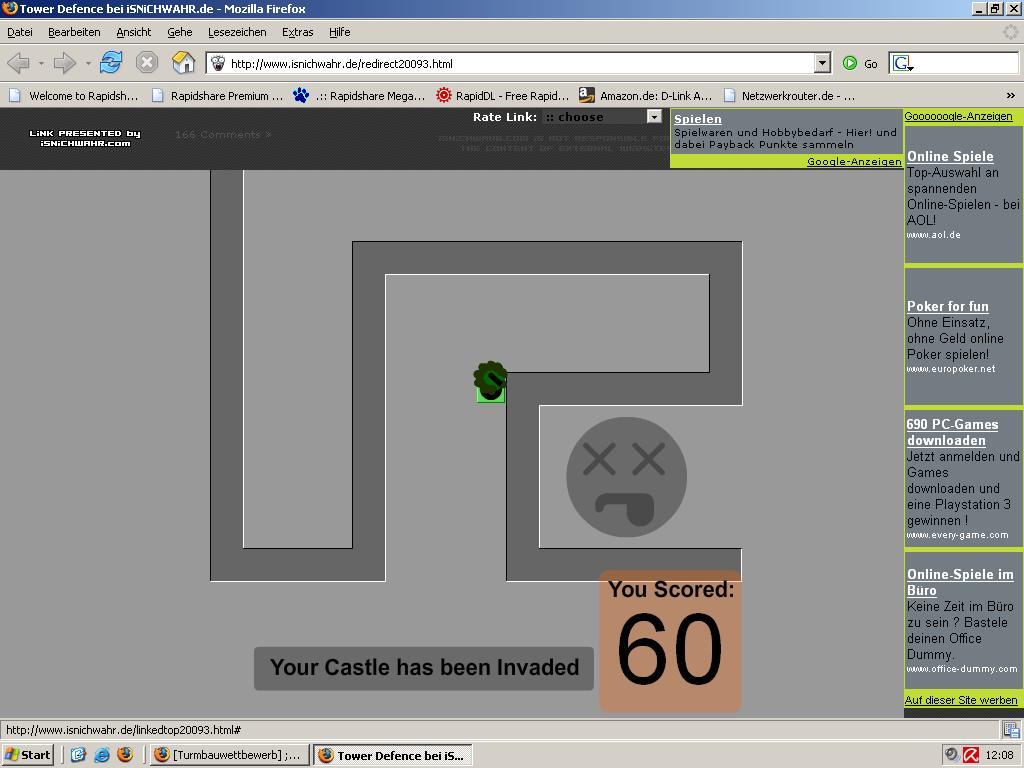Open the Bearbeiten menu
The width and height of the screenshot is (1024, 768).
[74, 32]
